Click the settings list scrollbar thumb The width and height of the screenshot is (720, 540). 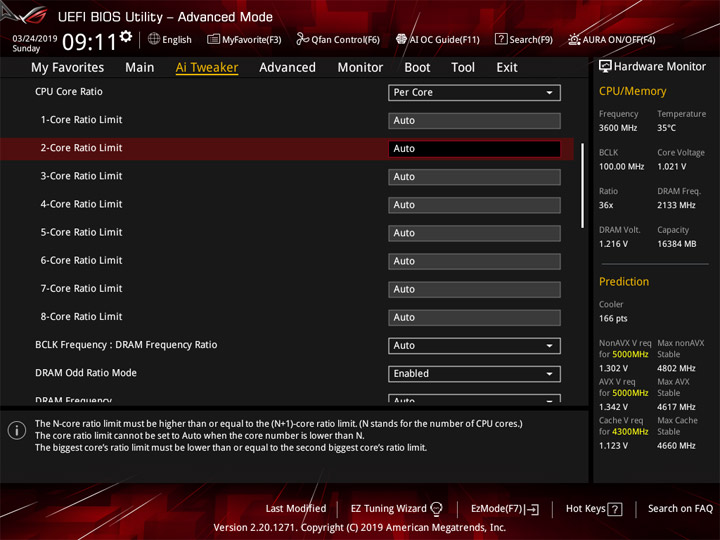(582, 186)
